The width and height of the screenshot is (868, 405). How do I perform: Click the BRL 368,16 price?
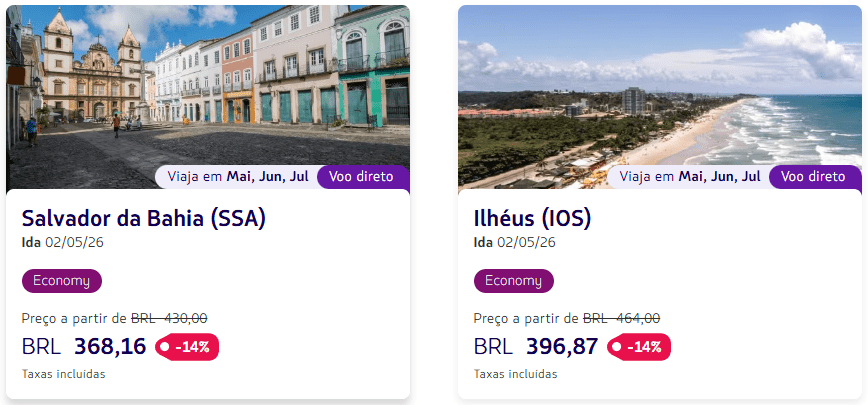(84, 347)
